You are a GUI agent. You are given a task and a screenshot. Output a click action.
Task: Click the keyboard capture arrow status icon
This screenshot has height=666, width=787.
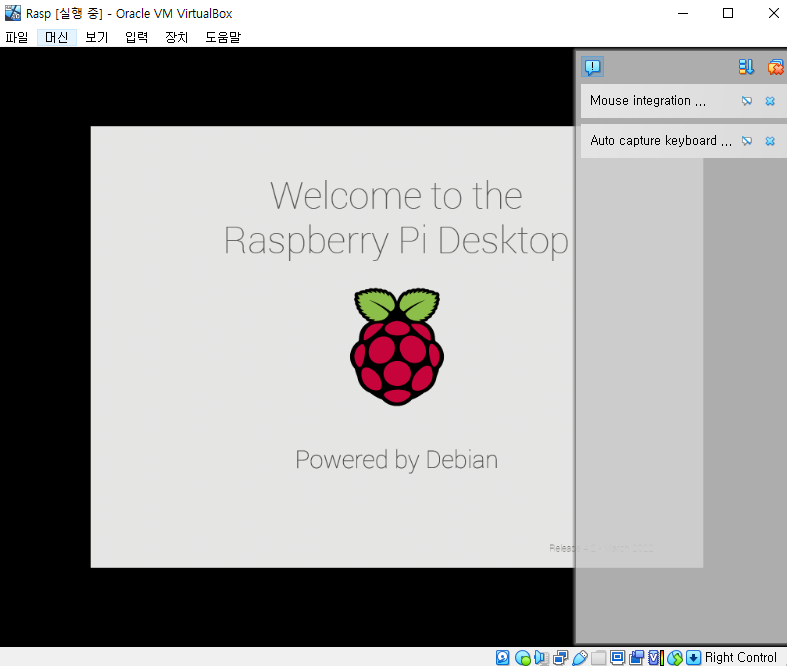click(x=693, y=657)
